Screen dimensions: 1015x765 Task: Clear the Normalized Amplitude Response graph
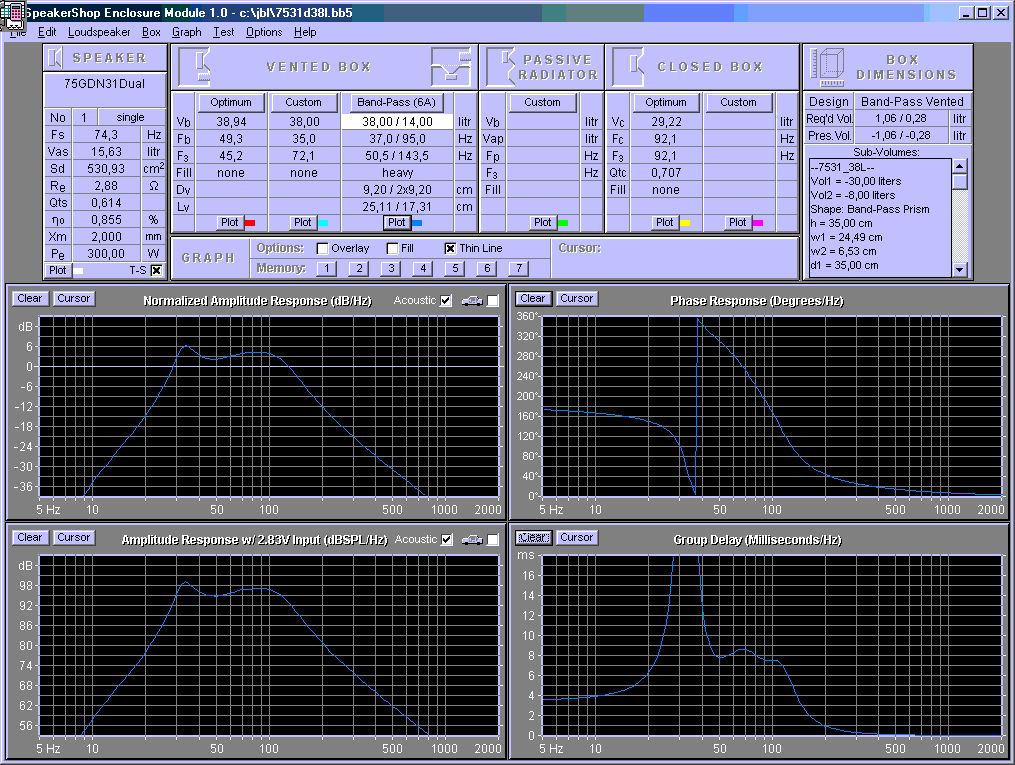click(30, 298)
